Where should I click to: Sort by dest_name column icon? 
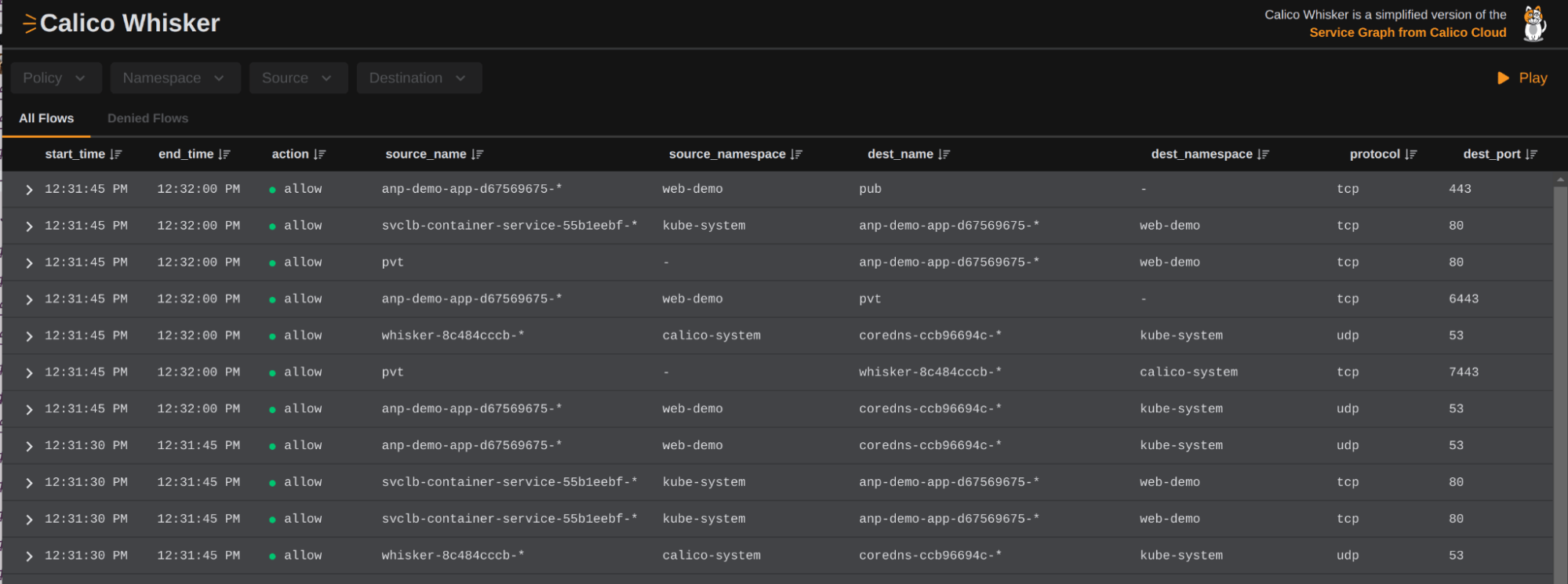click(x=944, y=154)
